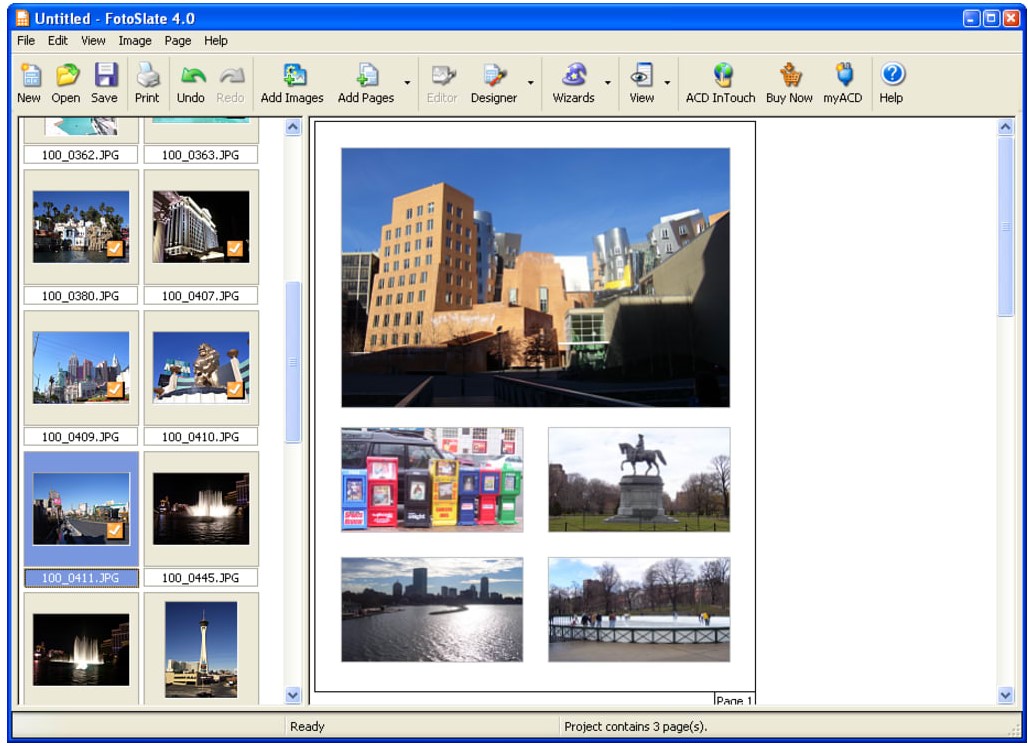1028x746 pixels.
Task: Save the project using the Save icon
Action: click(104, 83)
